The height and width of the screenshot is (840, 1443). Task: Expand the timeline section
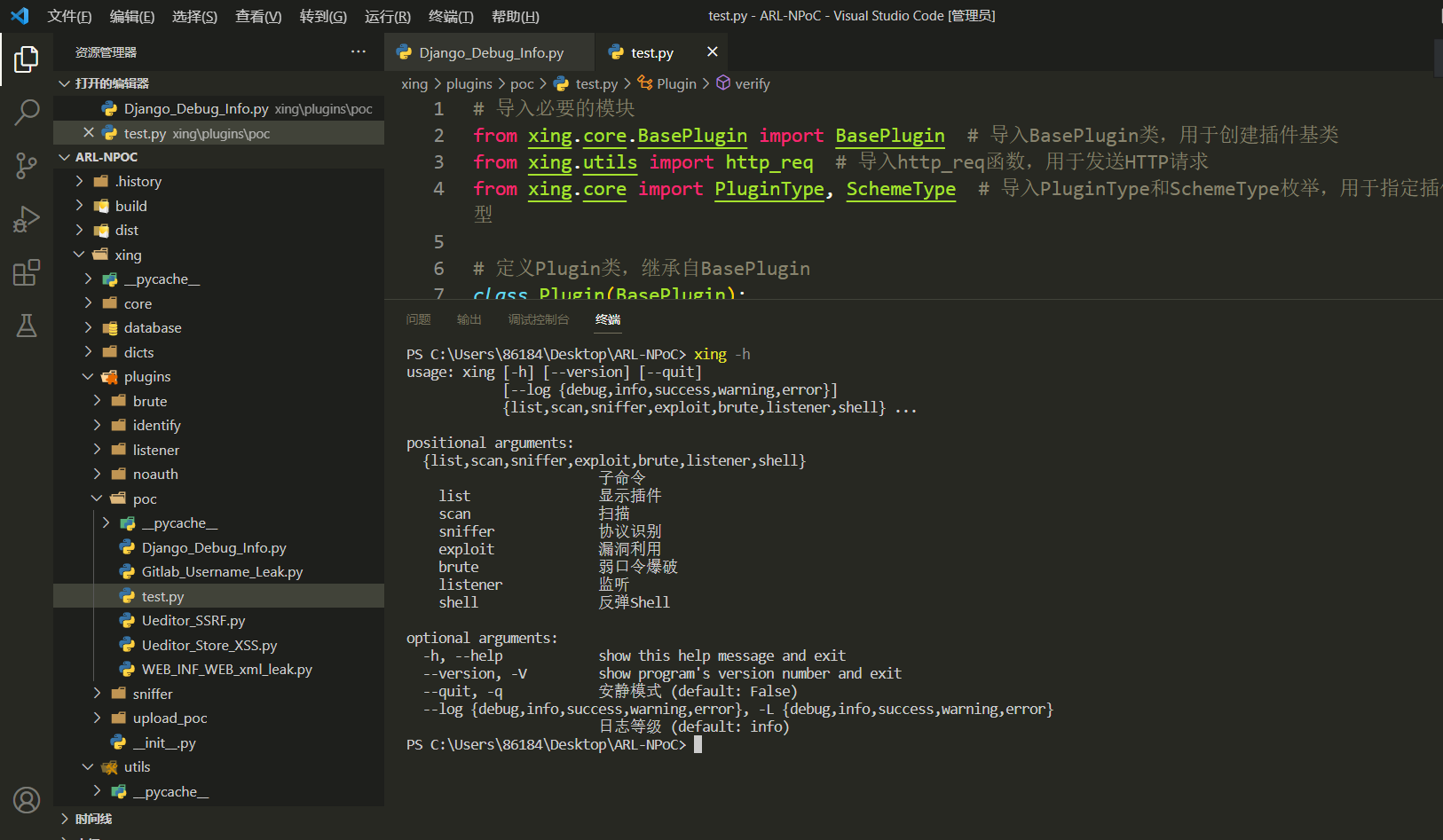pyautogui.click(x=64, y=818)
